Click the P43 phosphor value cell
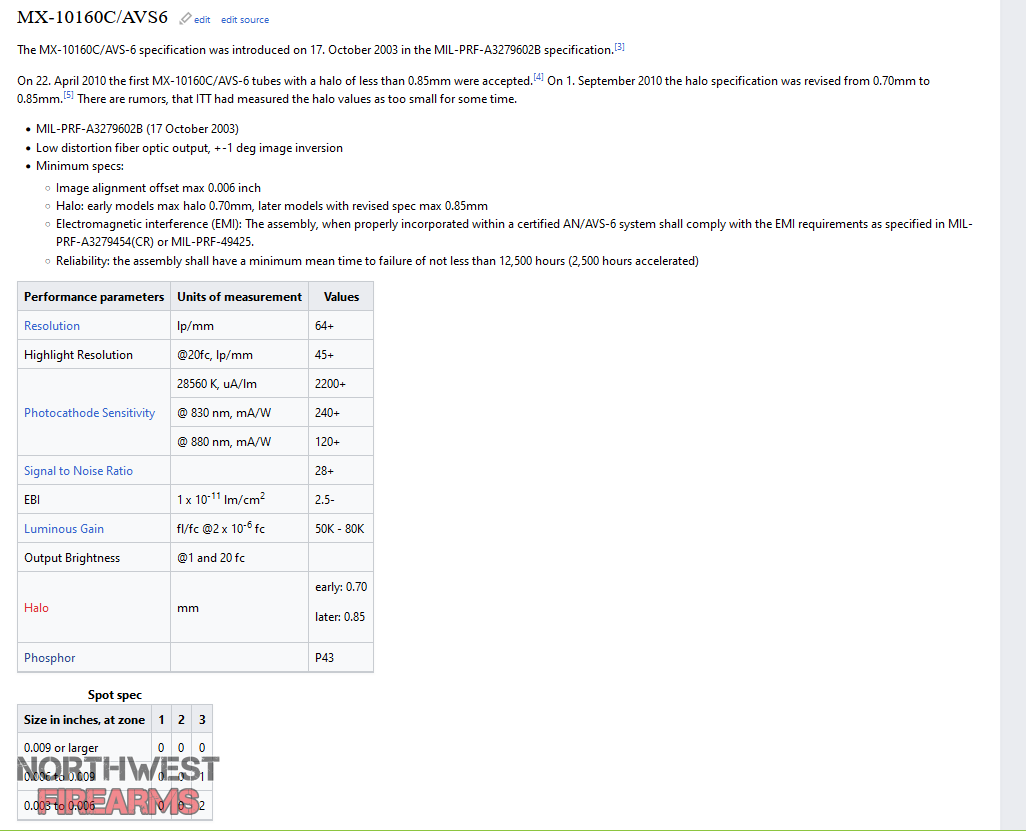 pos(341,658)
